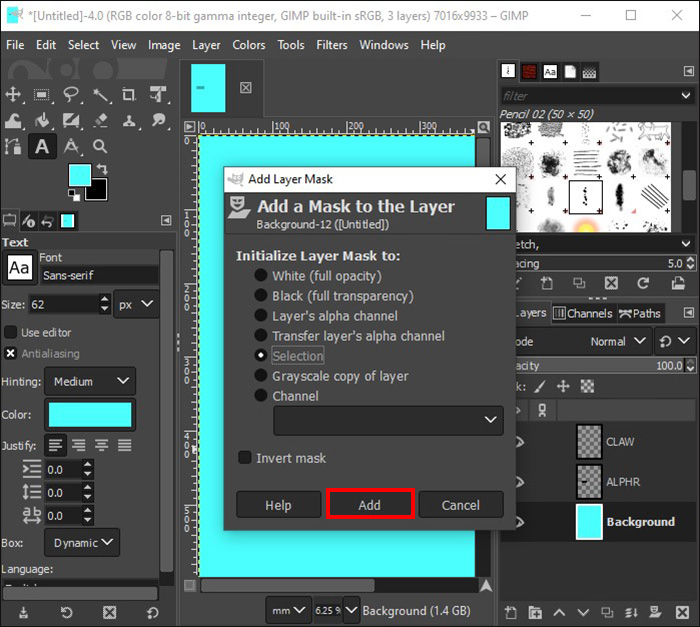Select the Eraser tool
The height and width of the screenshot is (627, 700).
(100, 121)
